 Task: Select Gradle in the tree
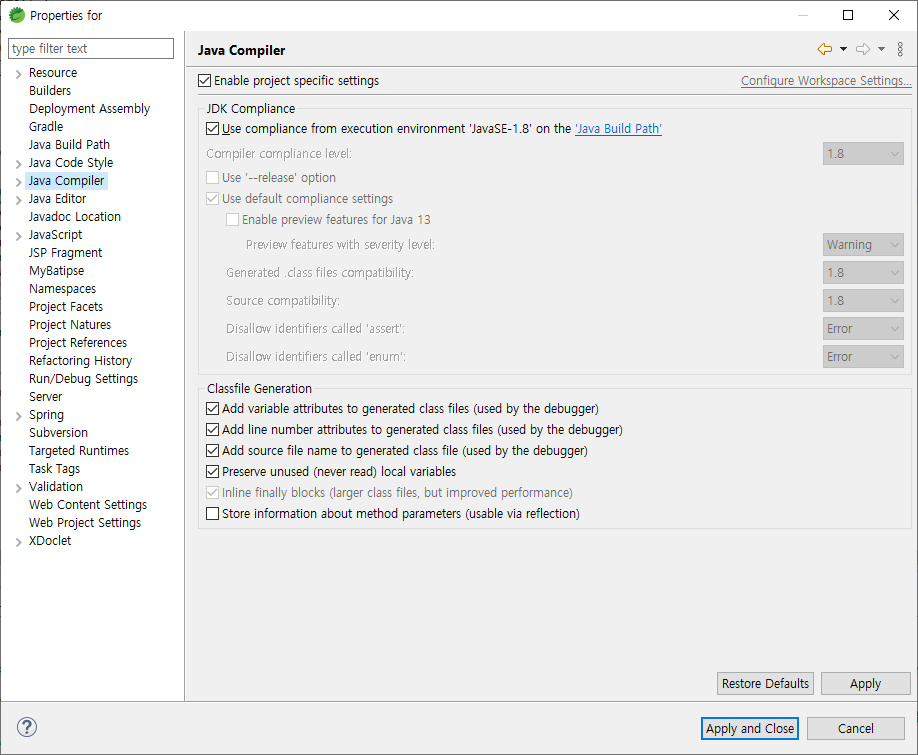pyautogui.click(x=46, y=126)
